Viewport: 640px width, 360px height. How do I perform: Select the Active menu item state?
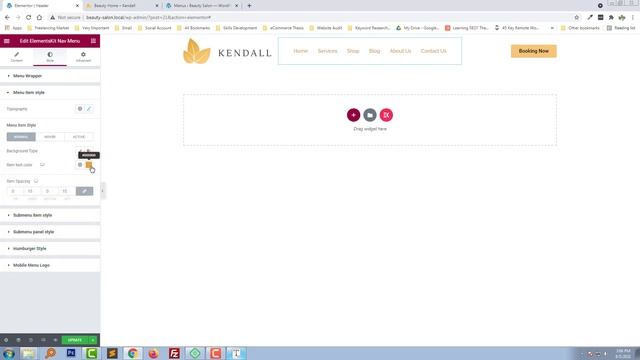(79, 137)
